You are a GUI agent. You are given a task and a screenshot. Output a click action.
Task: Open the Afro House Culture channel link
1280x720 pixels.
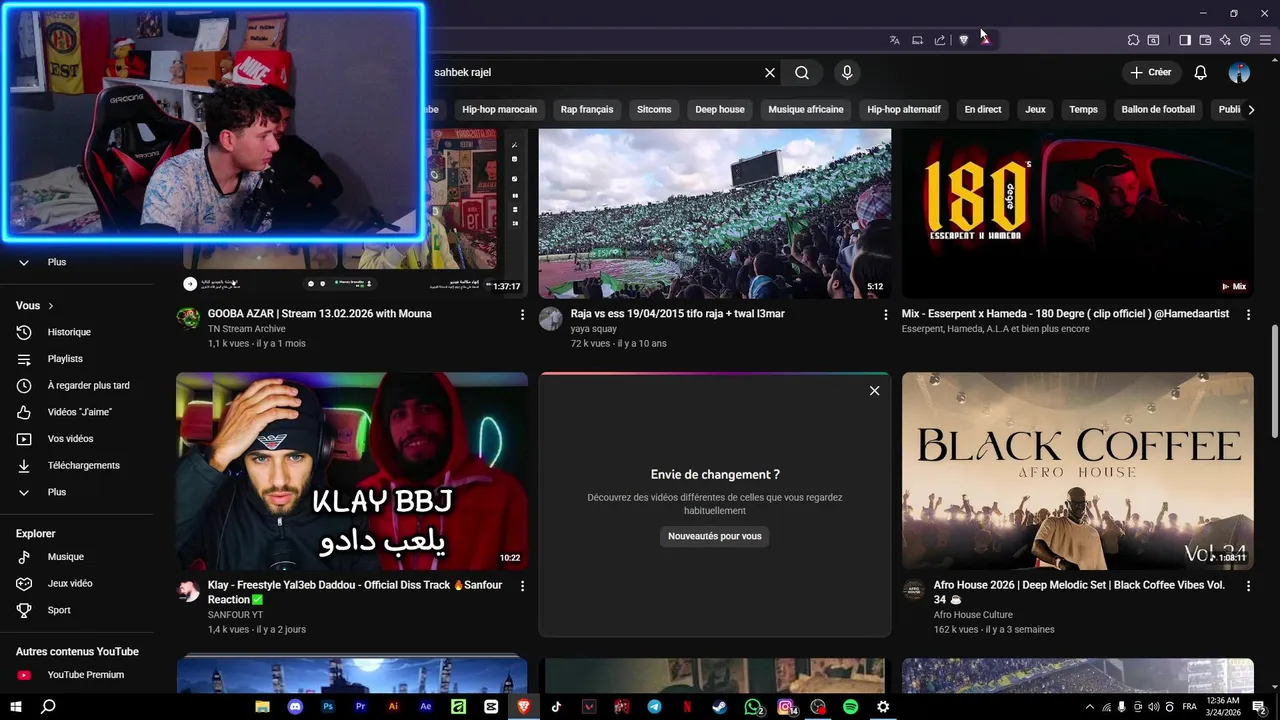coord(973,615)
